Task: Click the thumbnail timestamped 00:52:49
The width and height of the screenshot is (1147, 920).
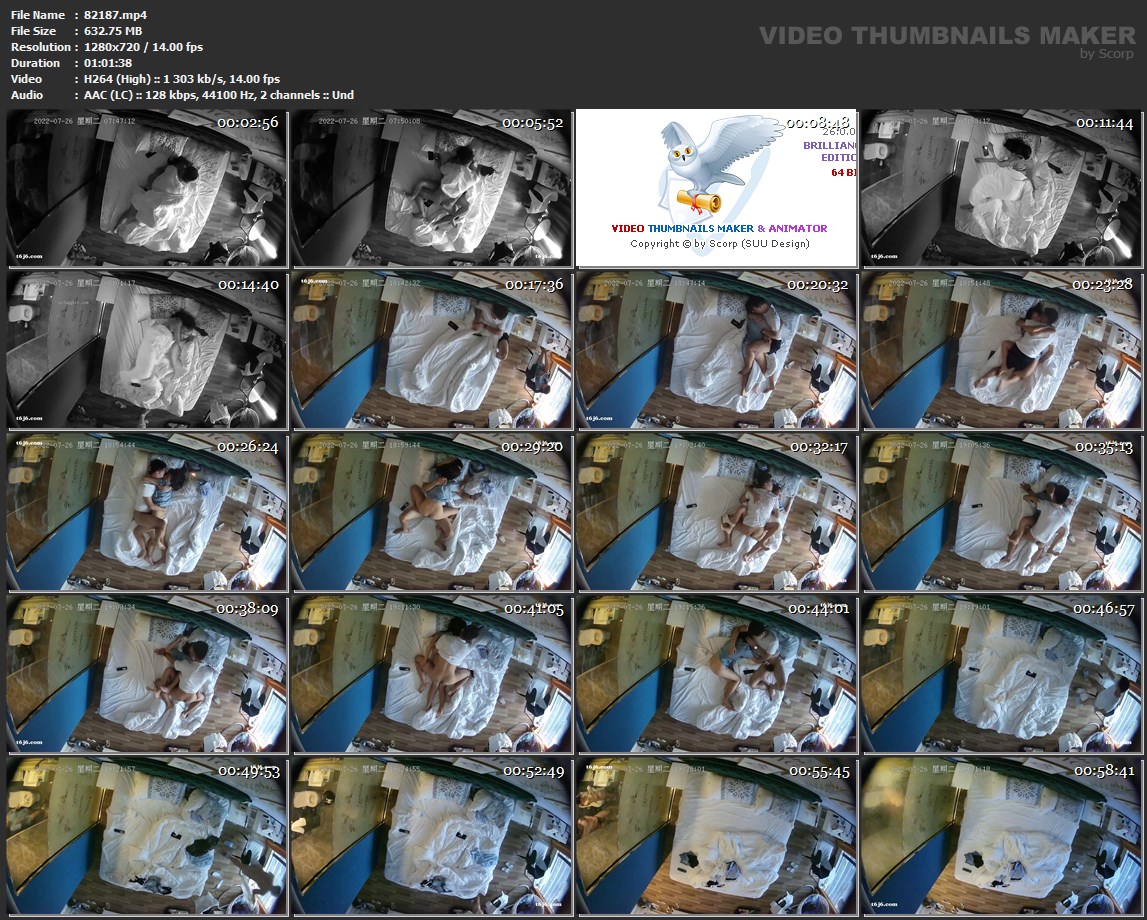Action: (432, 837)
